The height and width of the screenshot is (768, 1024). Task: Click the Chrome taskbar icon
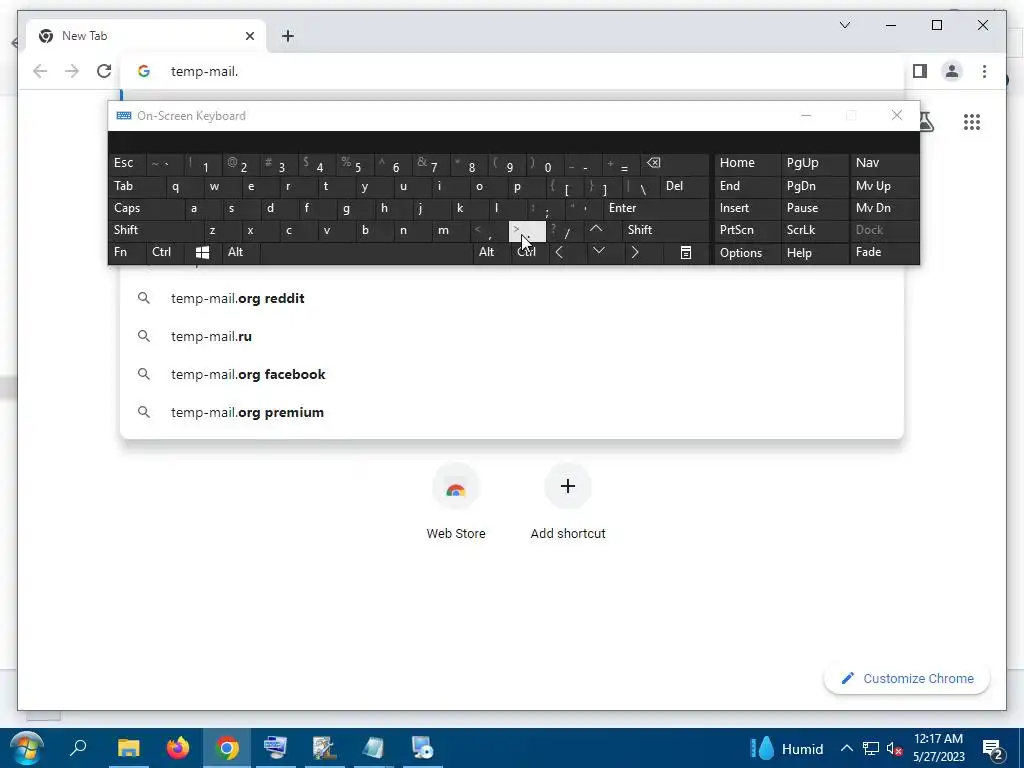point(227,748)
